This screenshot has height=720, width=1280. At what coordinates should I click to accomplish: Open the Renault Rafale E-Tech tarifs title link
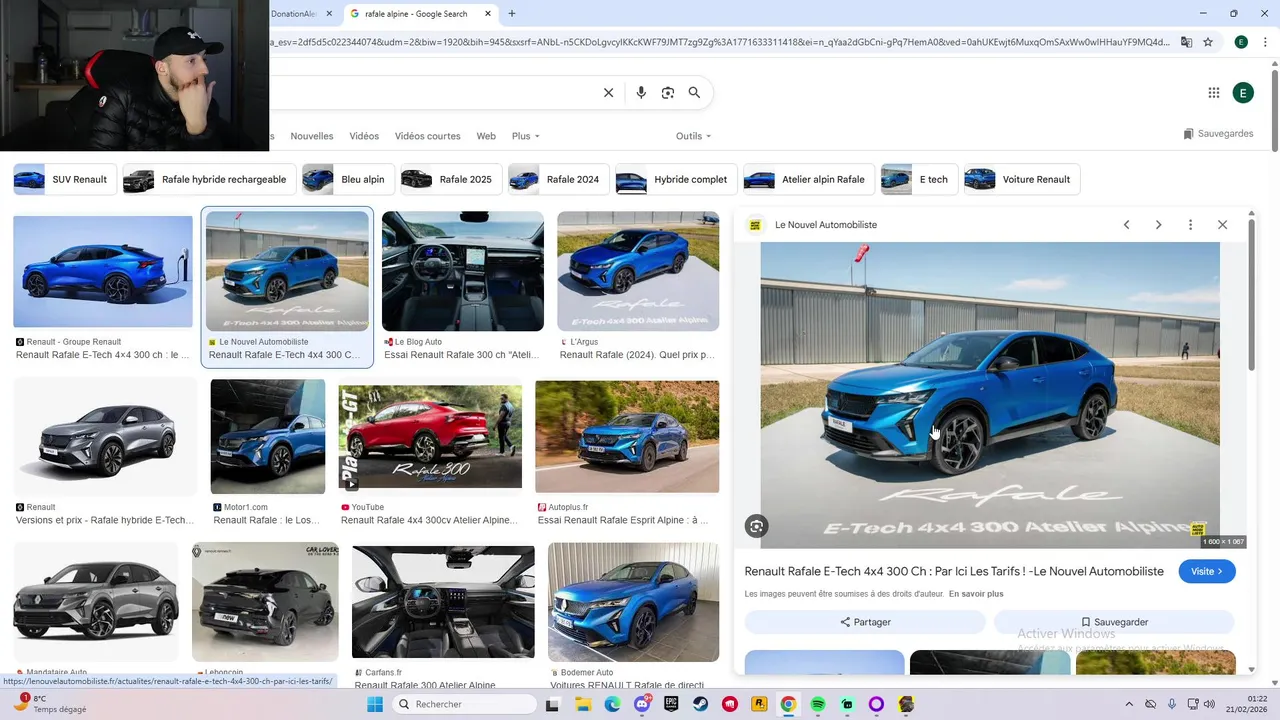[x=954, y=571]
